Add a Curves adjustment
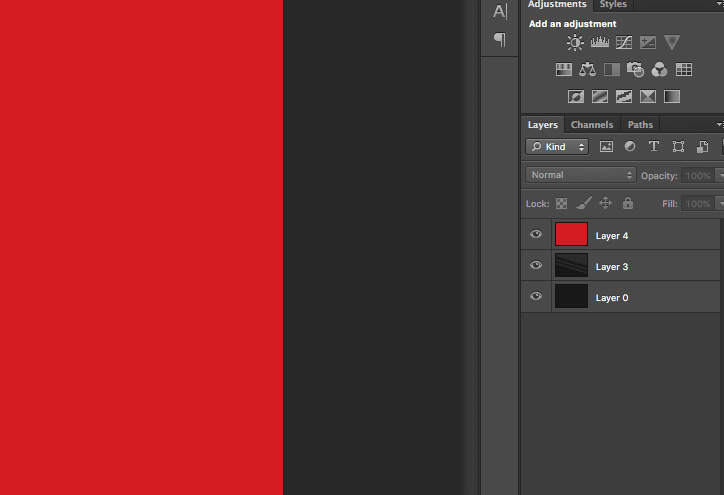Screen dimensions: 724x495 pyautogui.click(x=624, y=43)
